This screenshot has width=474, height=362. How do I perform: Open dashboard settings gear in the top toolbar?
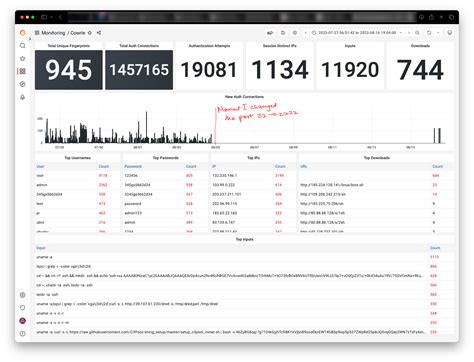tap(295, 33)
